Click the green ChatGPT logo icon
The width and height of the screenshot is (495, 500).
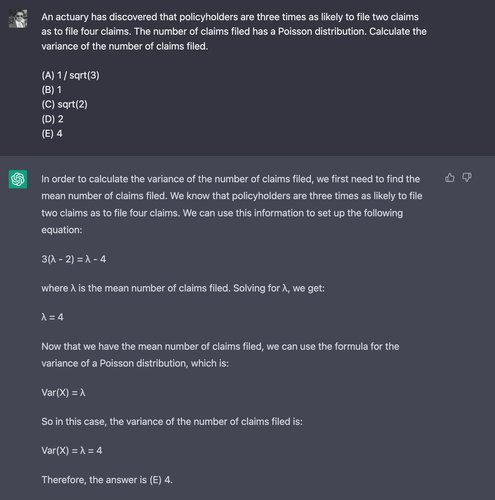click(x=18, y=179)
